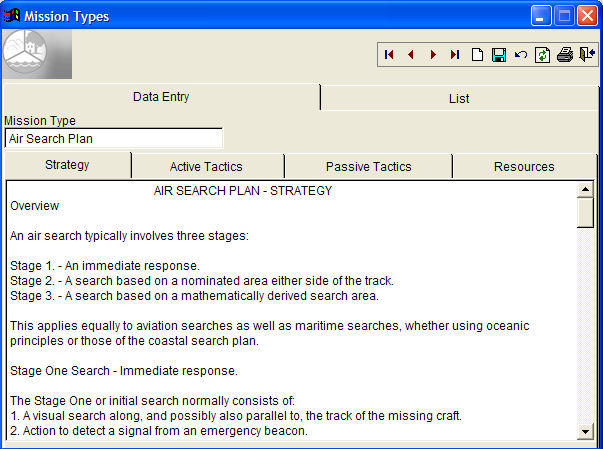Click the vertical scrollbar thumb
Screen dimensions: 603x449
point(585,213)
